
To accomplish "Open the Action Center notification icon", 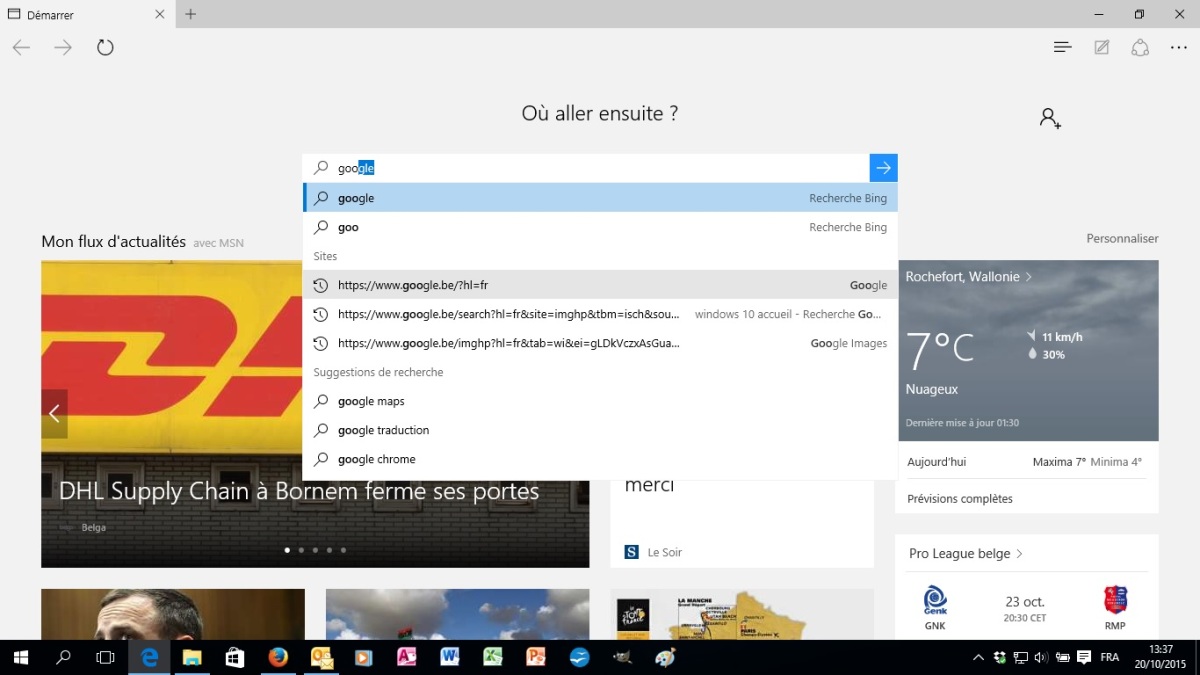I will pyautogui.click(x=1083, y=657).
